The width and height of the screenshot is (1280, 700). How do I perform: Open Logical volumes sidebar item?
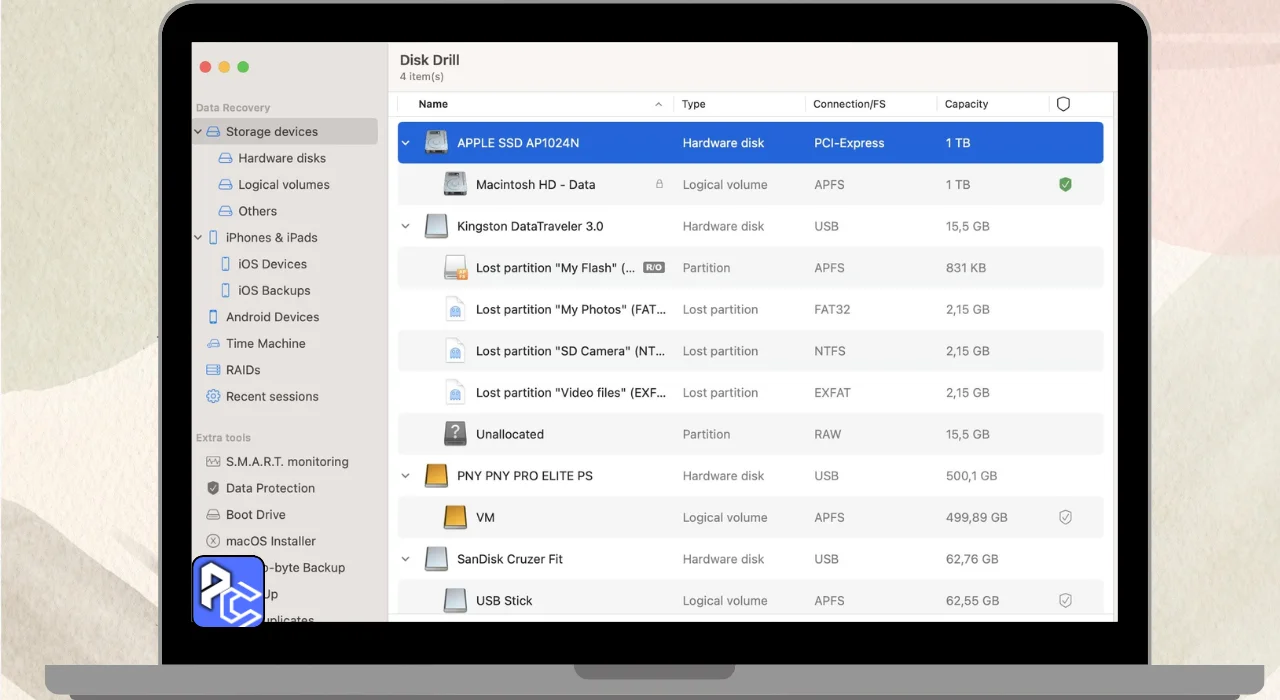(283, 185)
